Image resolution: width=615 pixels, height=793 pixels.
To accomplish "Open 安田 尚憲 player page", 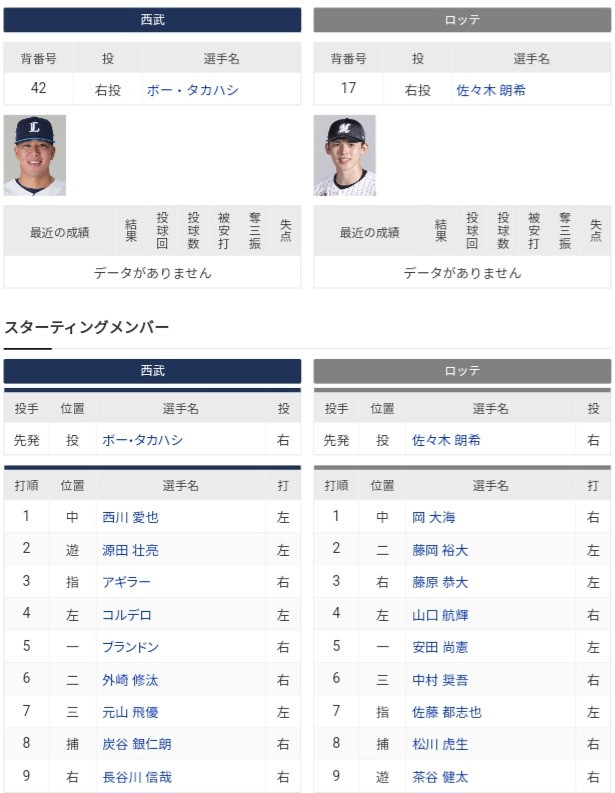I will [x=440, y=647].
